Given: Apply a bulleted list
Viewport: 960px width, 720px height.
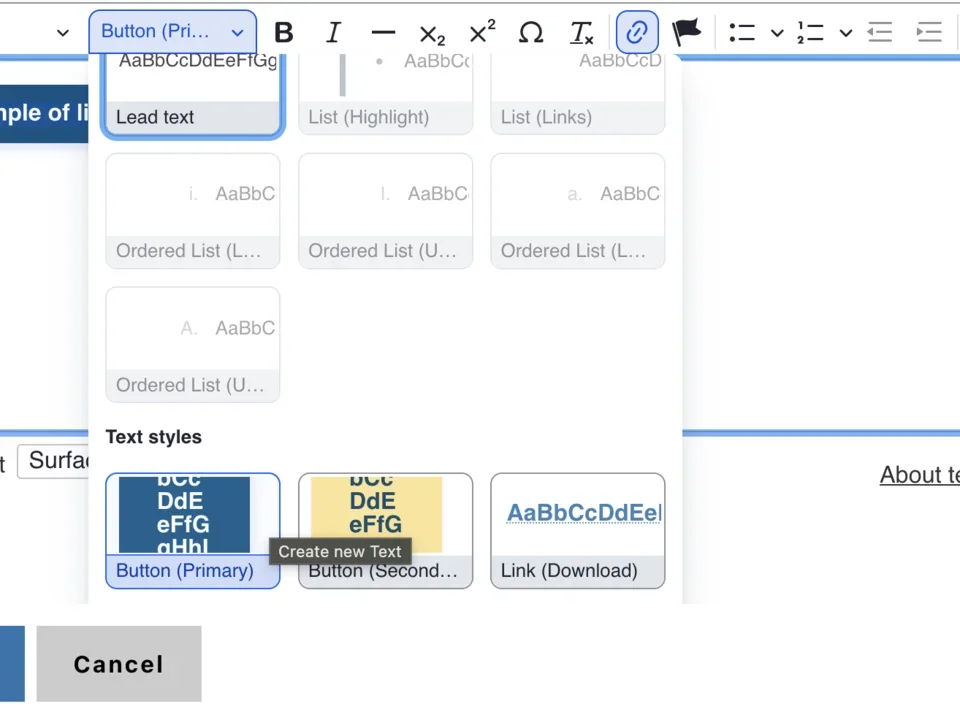Looking at the screenshot, I should coord(742,32).
